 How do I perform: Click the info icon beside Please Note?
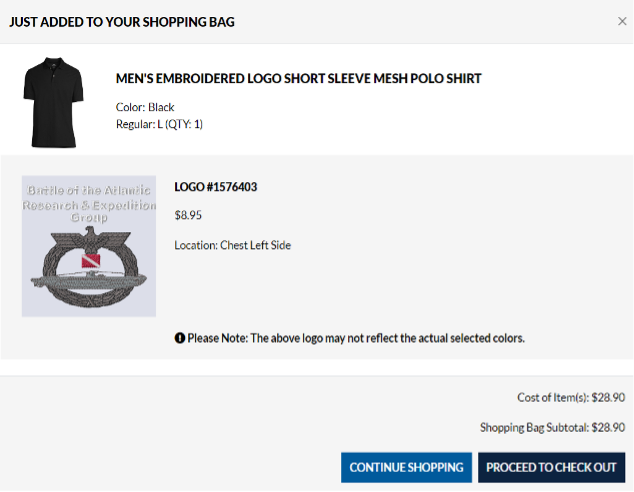point(180,338)
